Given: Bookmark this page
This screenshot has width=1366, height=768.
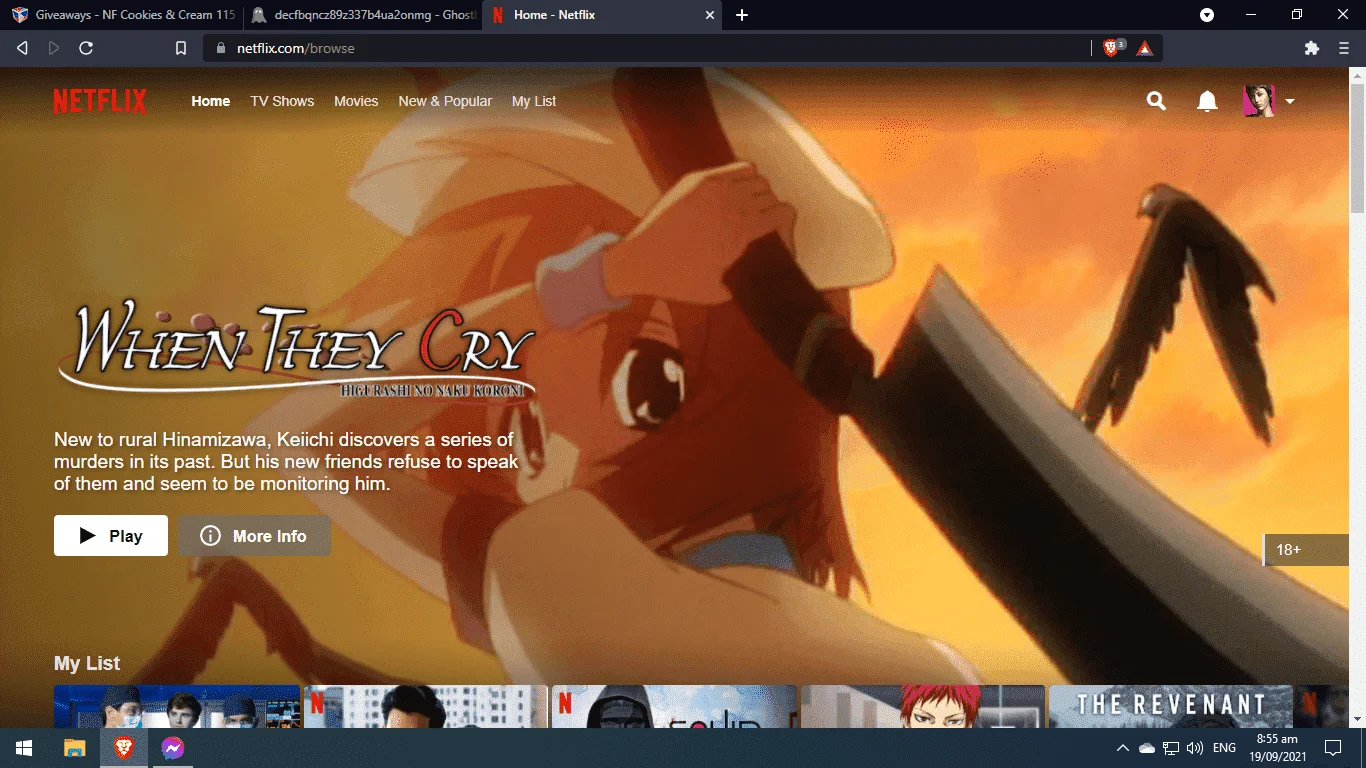Looking at the screenshot, I should pos(181,48).
